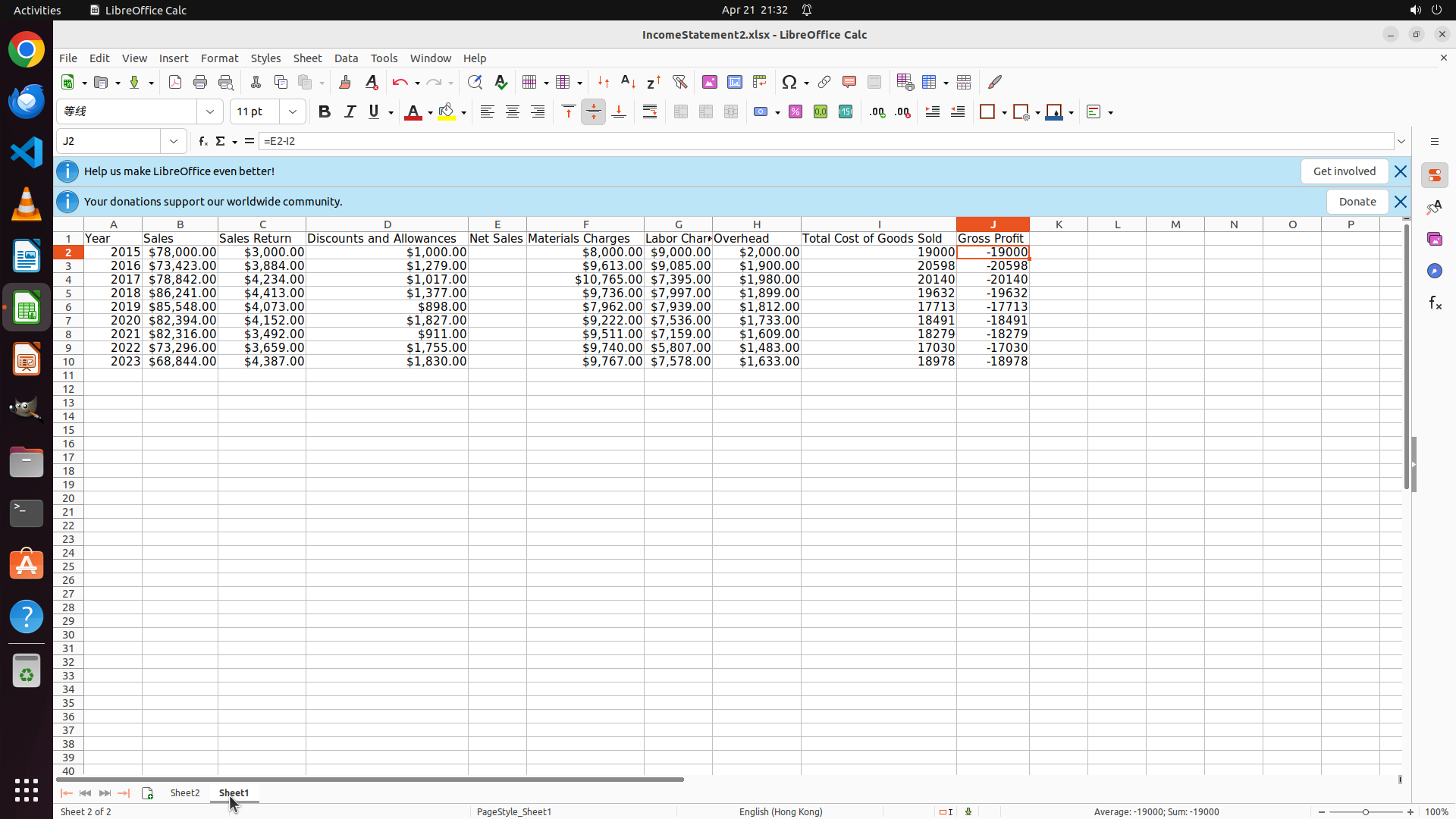Insert Chart using toolbar icon
The height and width of the screenshot is (819, 1456).
pyautogui.click(x=735, y=83)
